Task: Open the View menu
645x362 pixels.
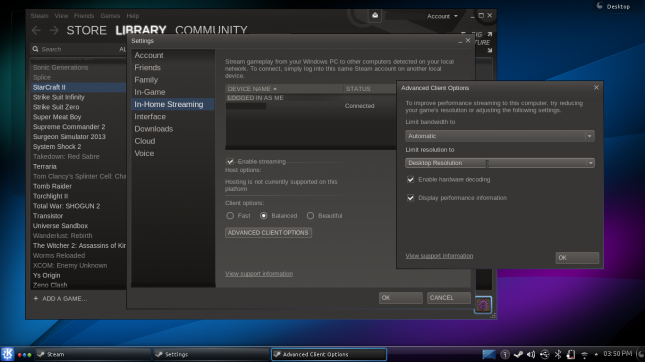Action: pos(61,16)
